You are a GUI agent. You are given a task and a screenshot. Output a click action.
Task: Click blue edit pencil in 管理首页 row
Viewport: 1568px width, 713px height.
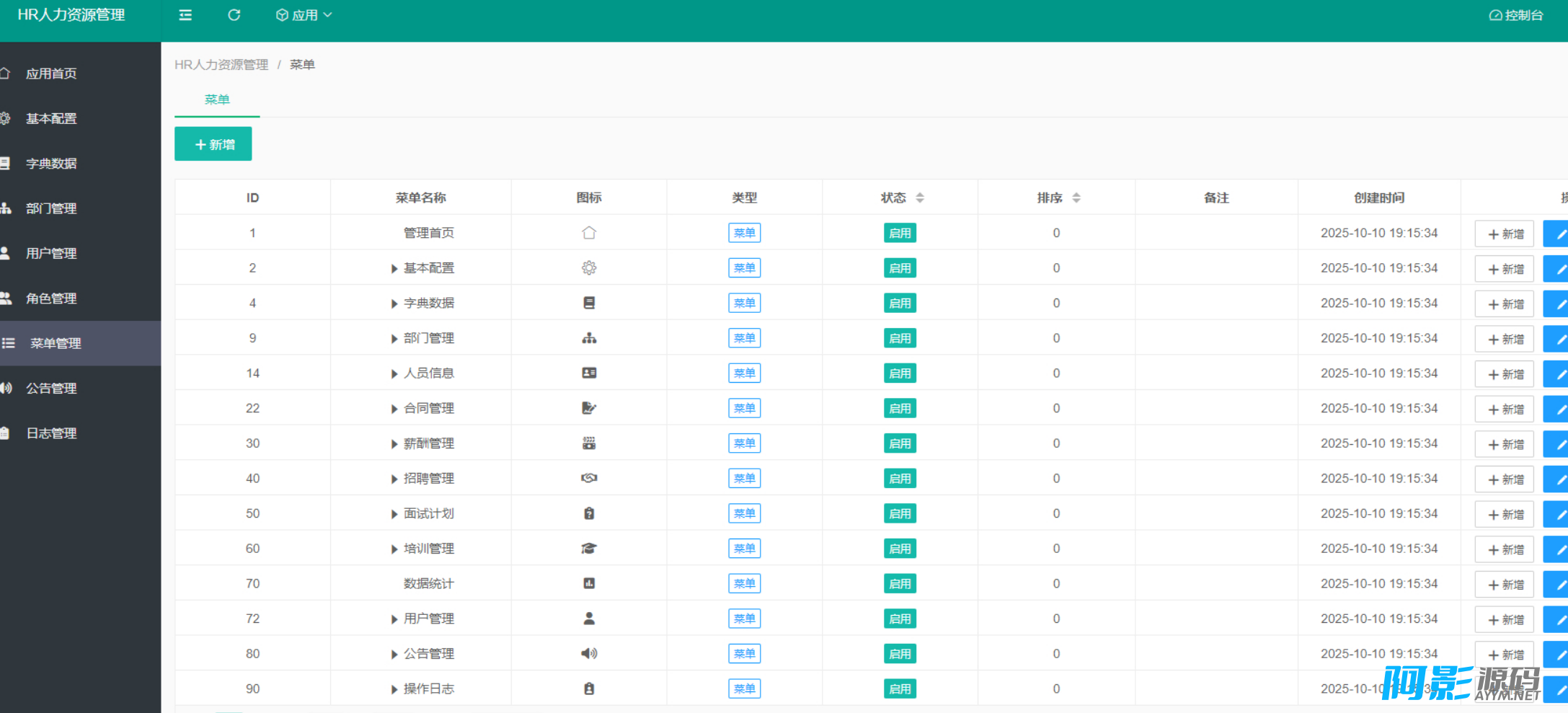1557,234
